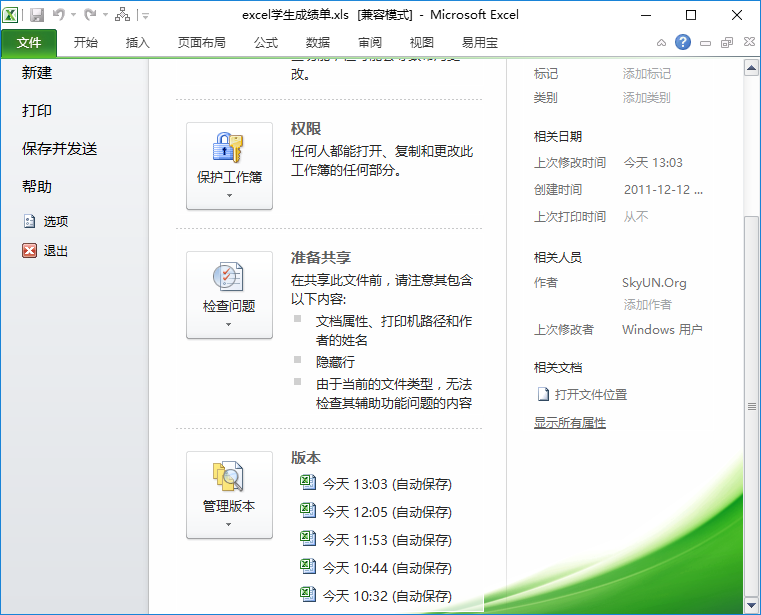Expand the 管理版本 dropdown arrow
Screen dimensions: 761x615
pyautogui.click(x=229, y=524)
